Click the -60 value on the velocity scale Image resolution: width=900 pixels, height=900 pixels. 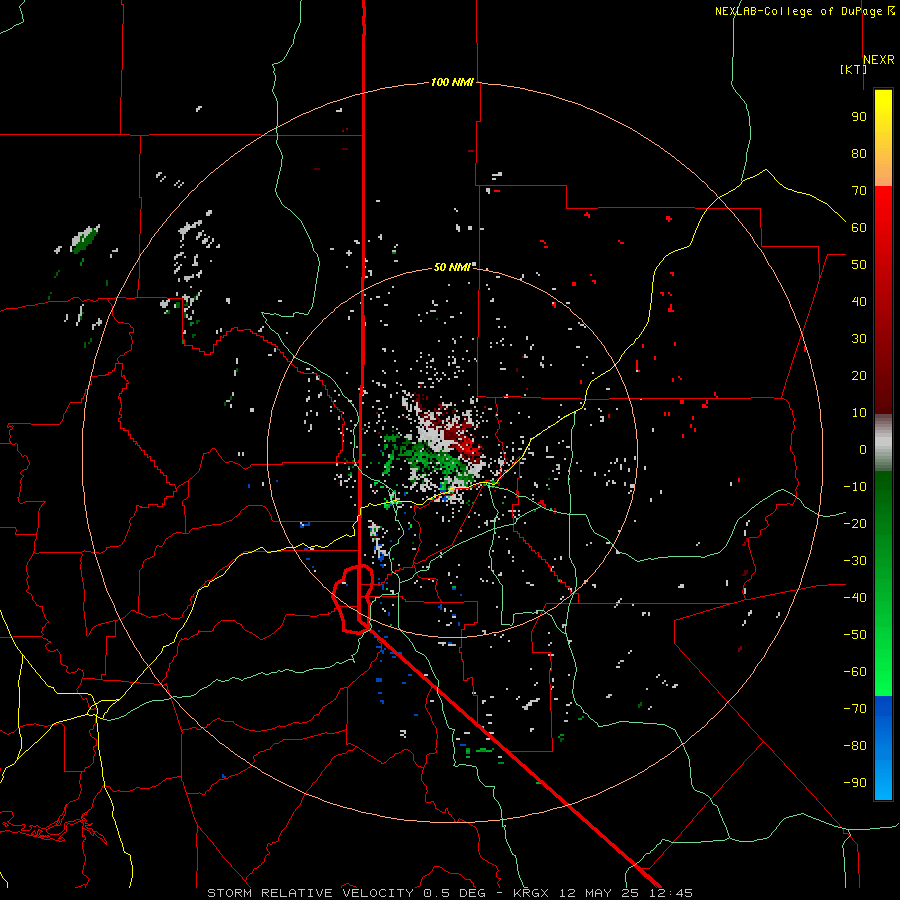(855, 672)
